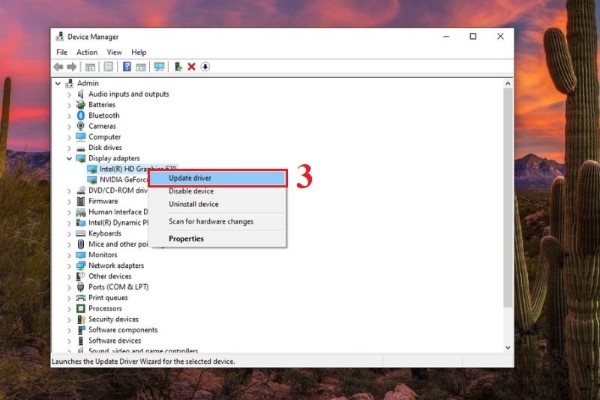Click the Back arrow toolbar icon
Image resolution: width=600 pixels, height=400 pixels.
tap(59, 67)
